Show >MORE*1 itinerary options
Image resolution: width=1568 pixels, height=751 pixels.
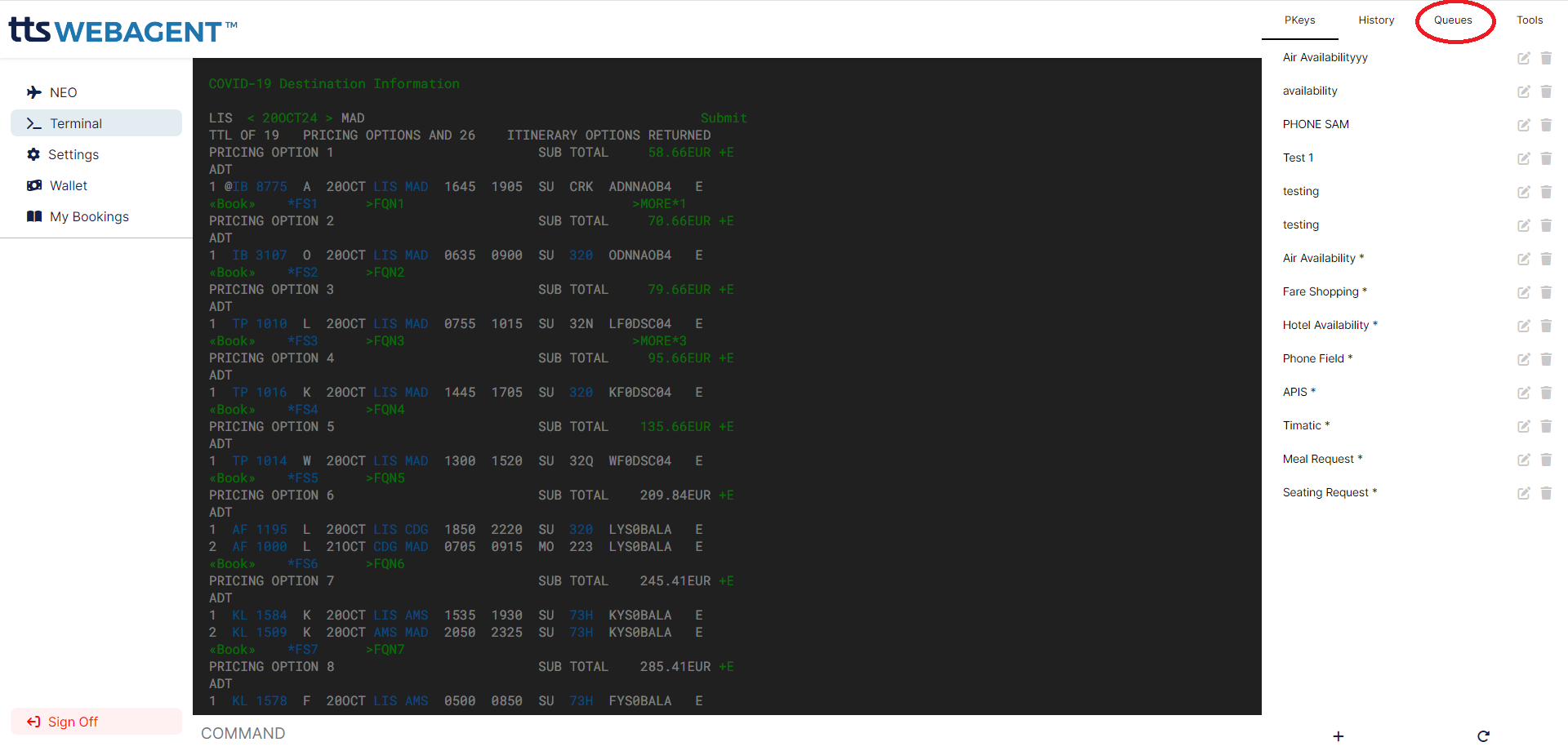(659, 204)
